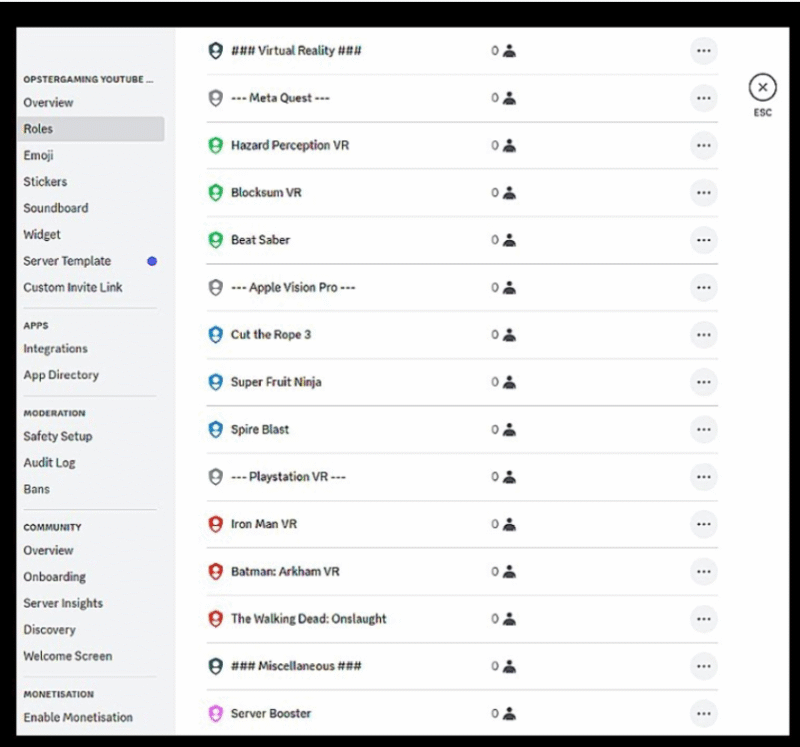The image size is (800, 747).
Task: Click the member icon next to Virtual Reality header
Action: coord(508,50)
